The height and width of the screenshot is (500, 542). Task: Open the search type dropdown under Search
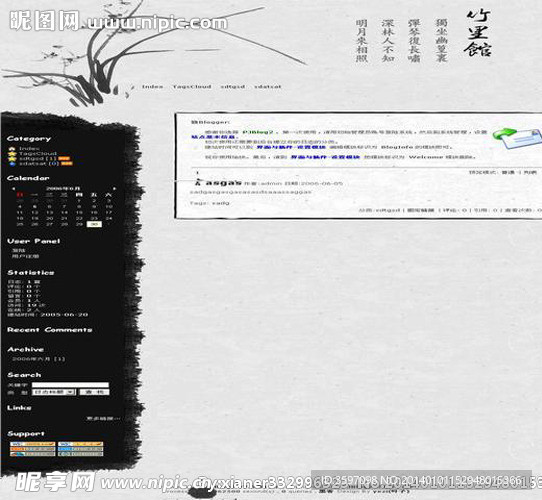[54, 392]
